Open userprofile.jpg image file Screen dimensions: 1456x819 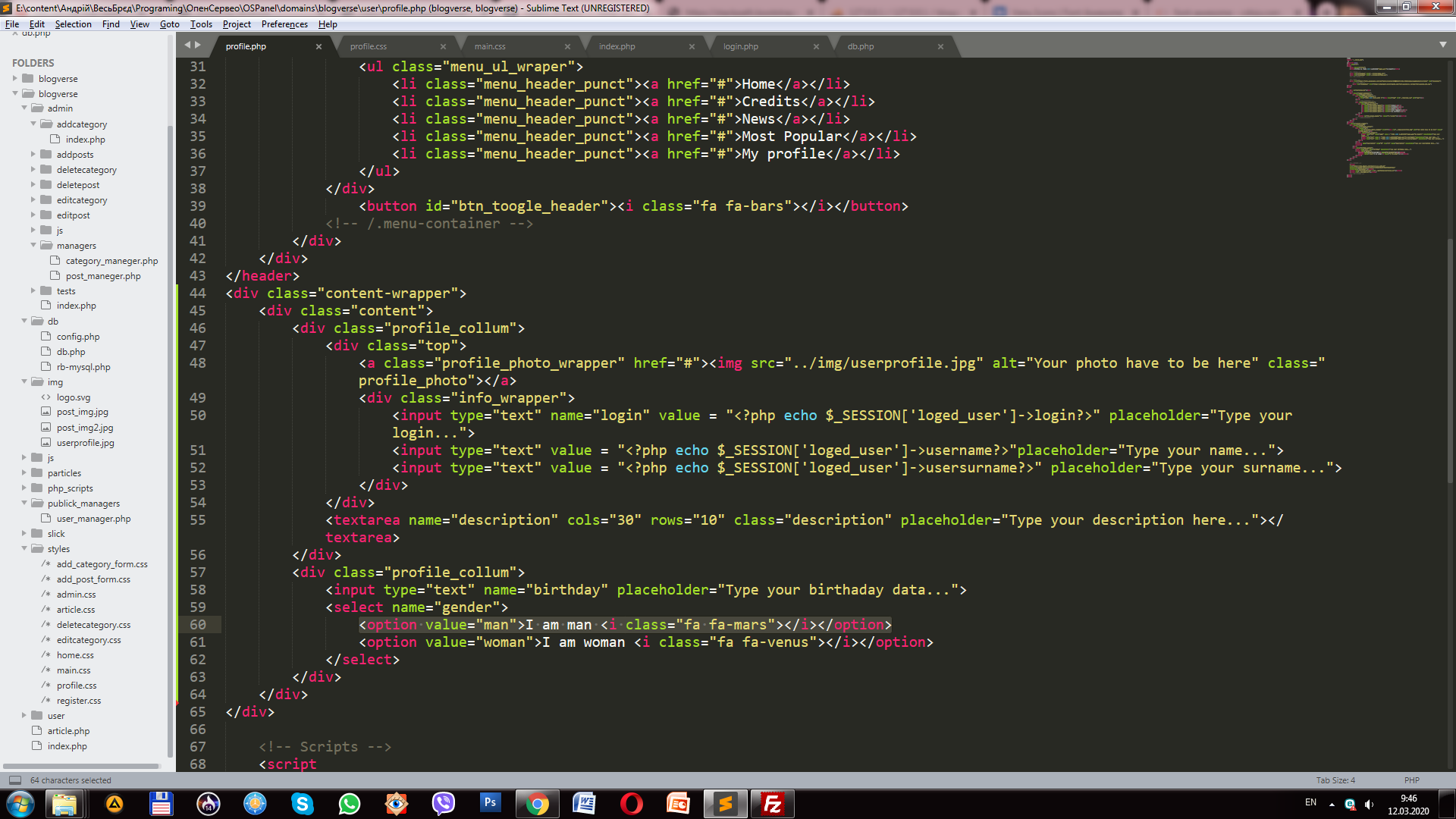coord(85,443)
